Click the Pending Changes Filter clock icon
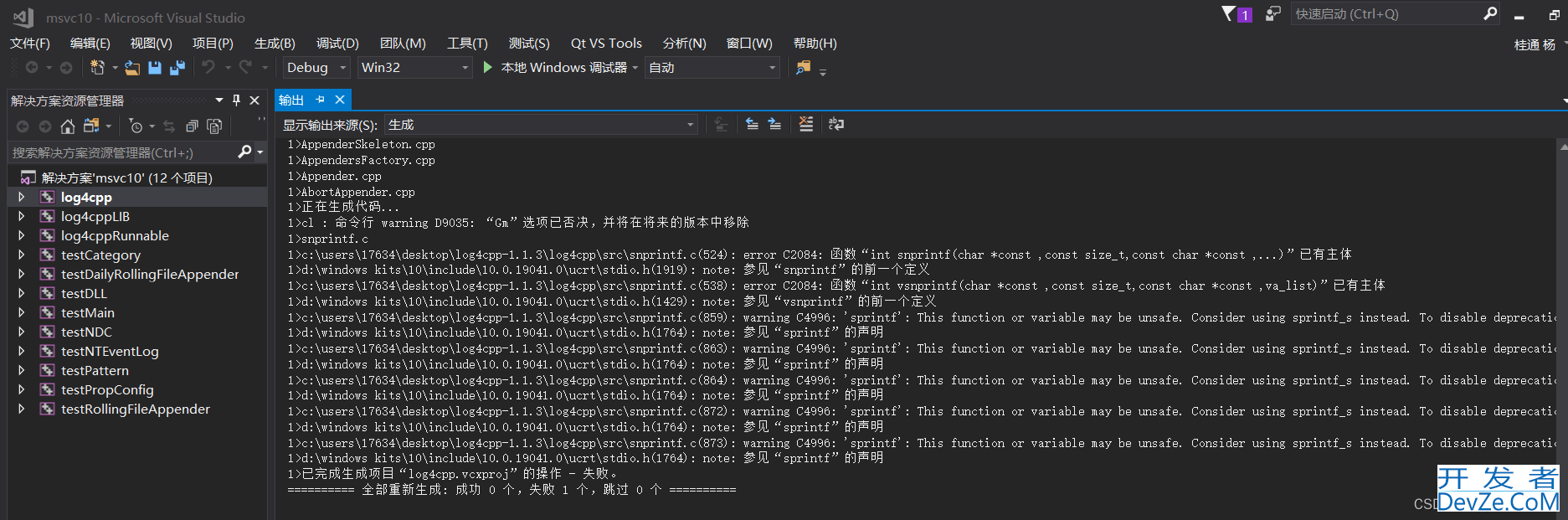Screen dimensions: 1568x520 click(136, 126)
